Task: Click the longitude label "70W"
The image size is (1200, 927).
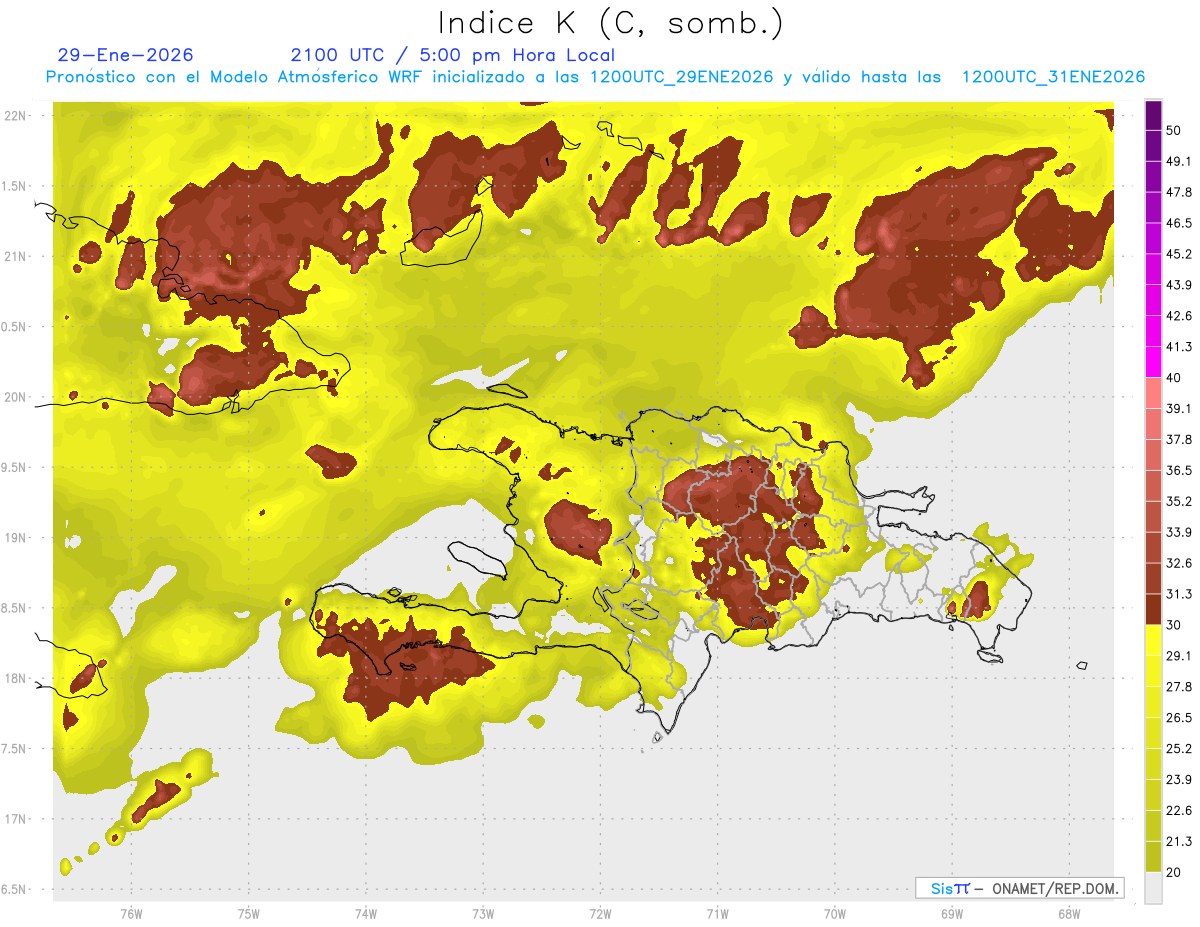Action: point(834,914)
